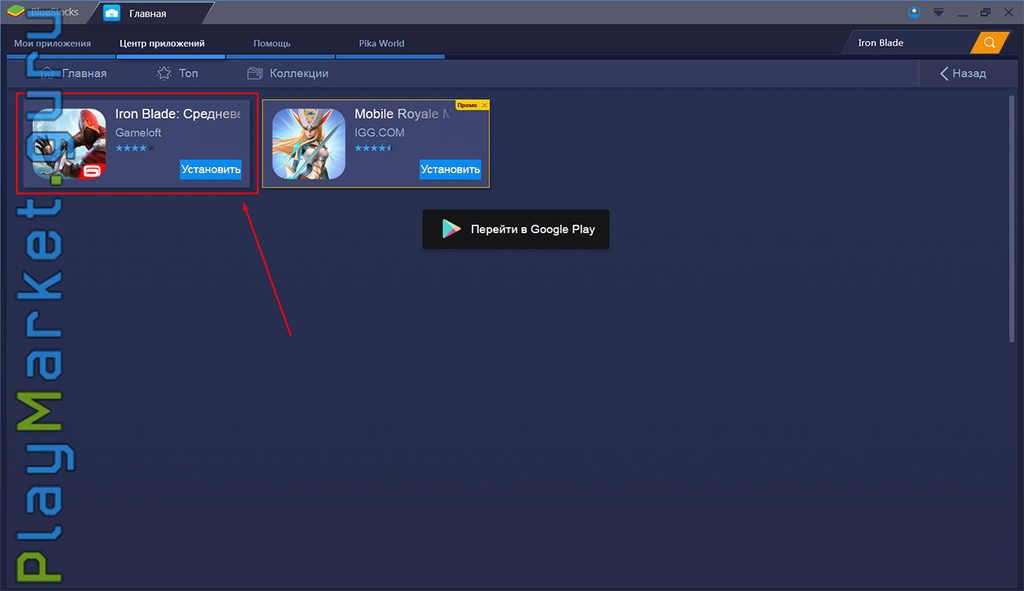Install Mobile Royale with Установить
Viewport: 1024px width, 591px height.
pyautogui.click(x=450, y=169)
